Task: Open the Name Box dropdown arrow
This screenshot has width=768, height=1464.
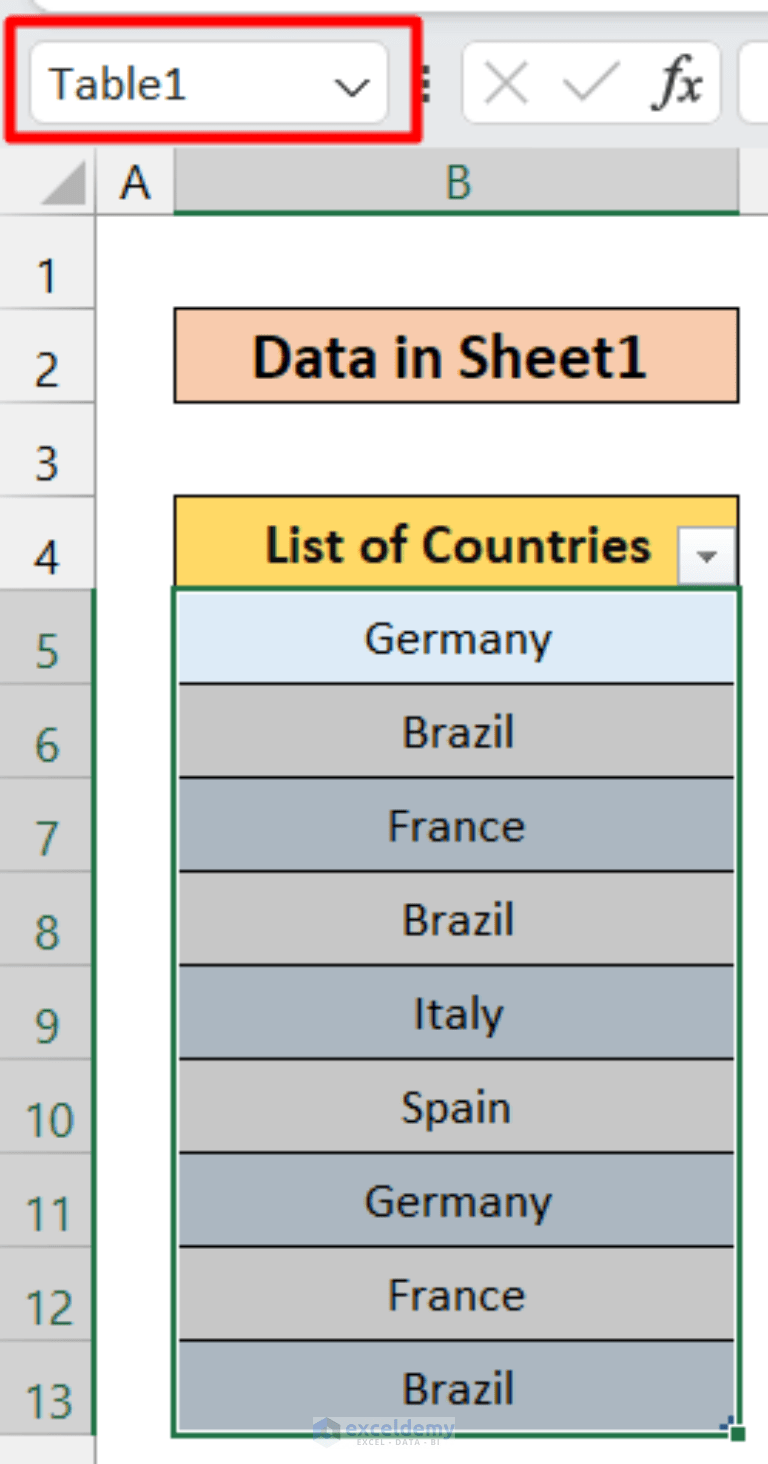Action: tap(352, 88)
